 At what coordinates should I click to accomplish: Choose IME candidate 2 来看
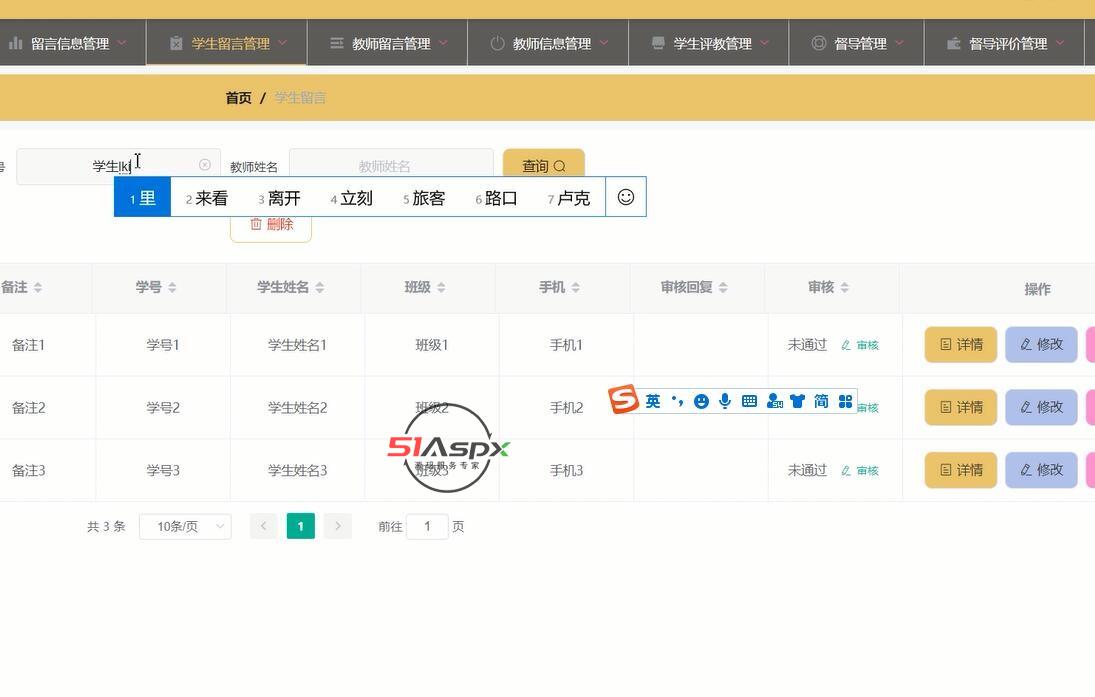tap(207, 198)
